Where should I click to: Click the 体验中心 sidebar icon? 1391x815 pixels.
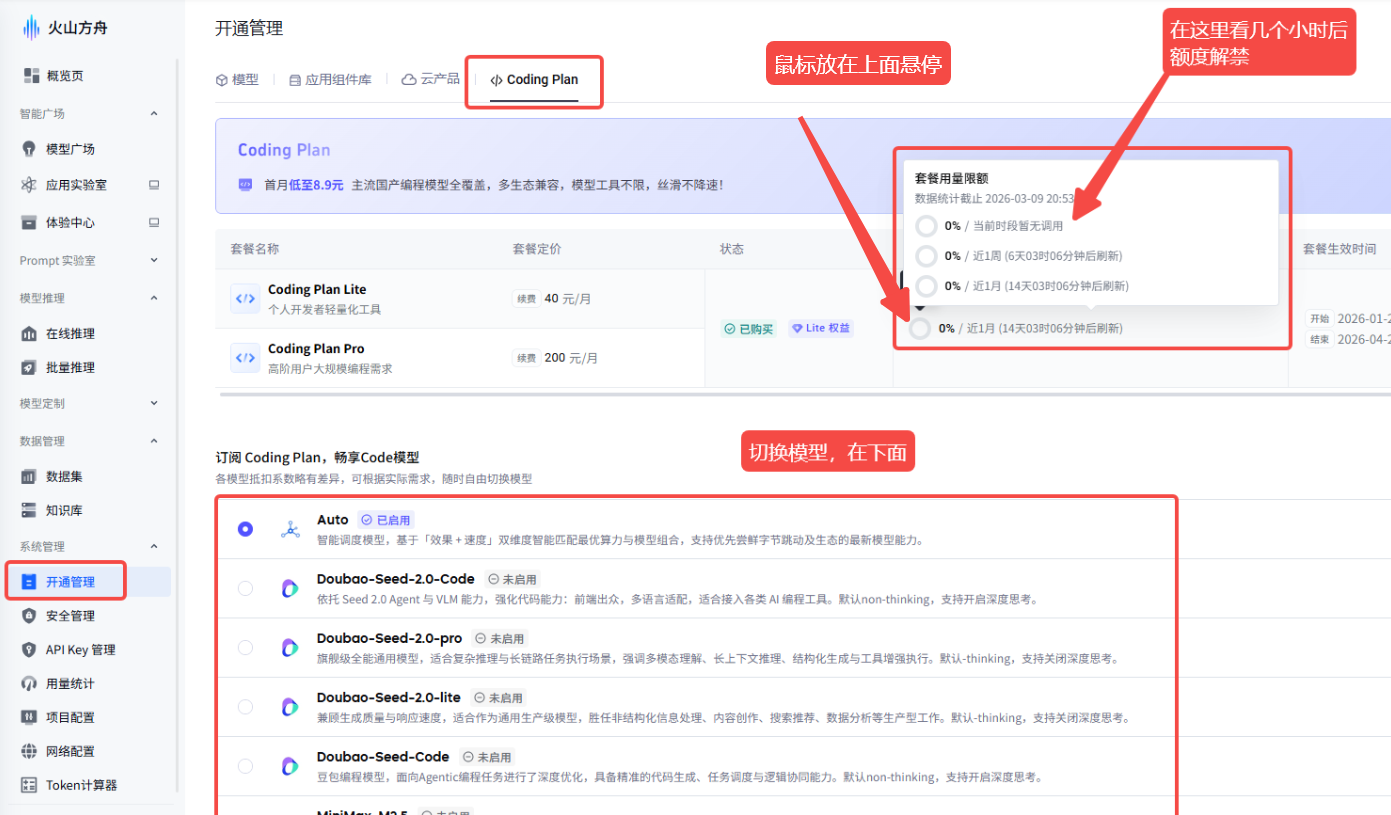click(29, 222)
